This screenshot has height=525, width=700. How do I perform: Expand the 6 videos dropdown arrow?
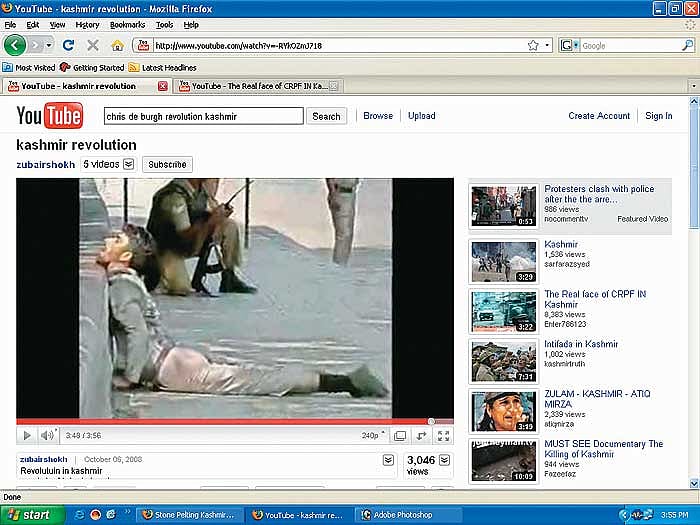coord(128,164)
